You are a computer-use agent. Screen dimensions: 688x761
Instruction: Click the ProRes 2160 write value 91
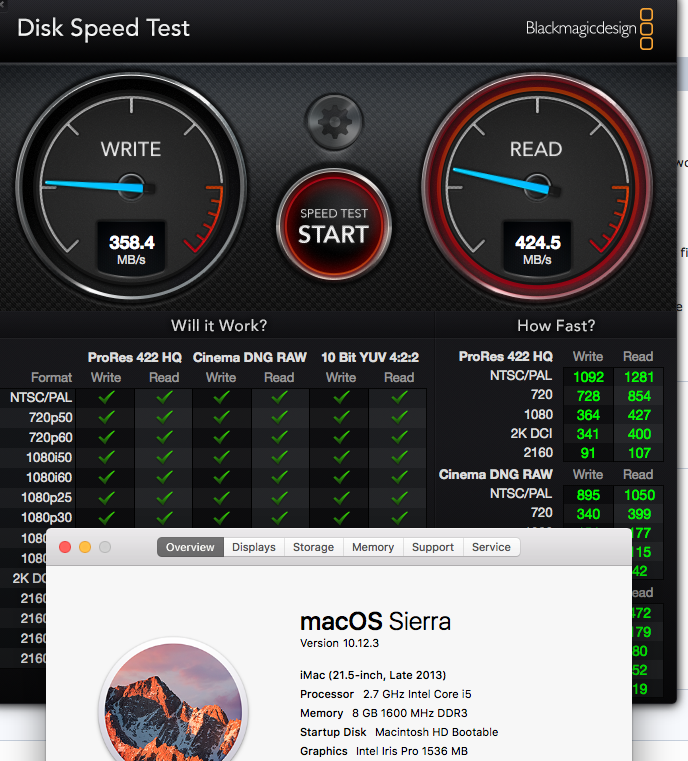[588, 453]
